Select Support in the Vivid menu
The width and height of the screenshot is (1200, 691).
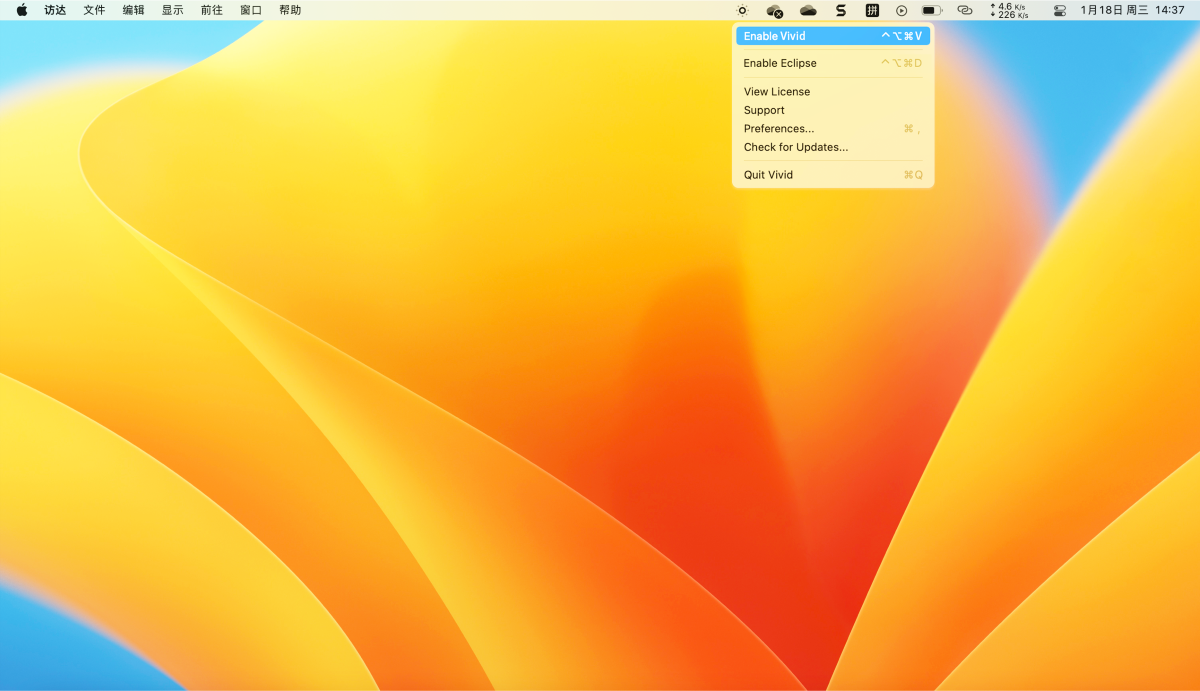tap(764, 110)
